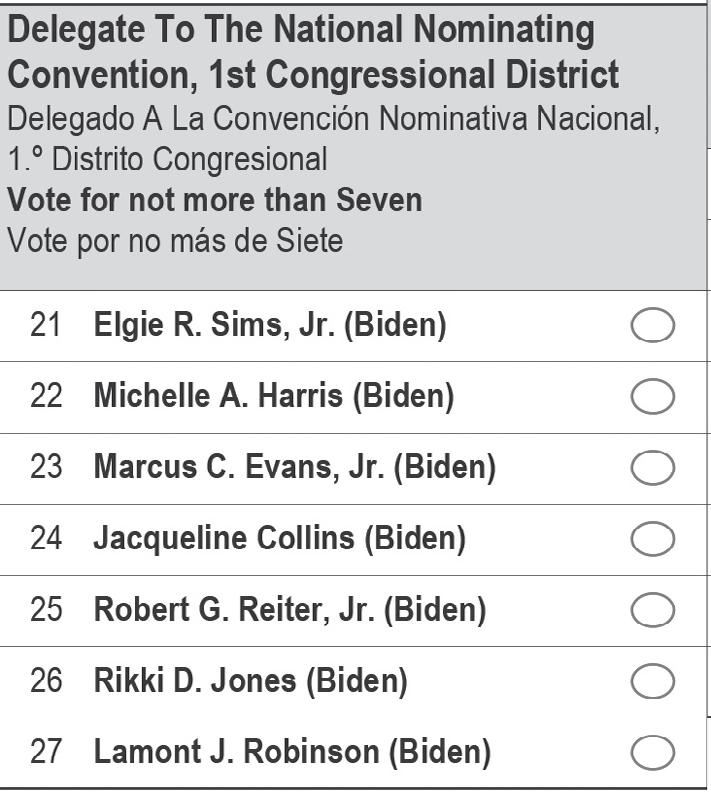Screen dimensions: 711x794
Task: Select the oval for Marcus C. Evans, Jr.
Action: pos(653,468)
